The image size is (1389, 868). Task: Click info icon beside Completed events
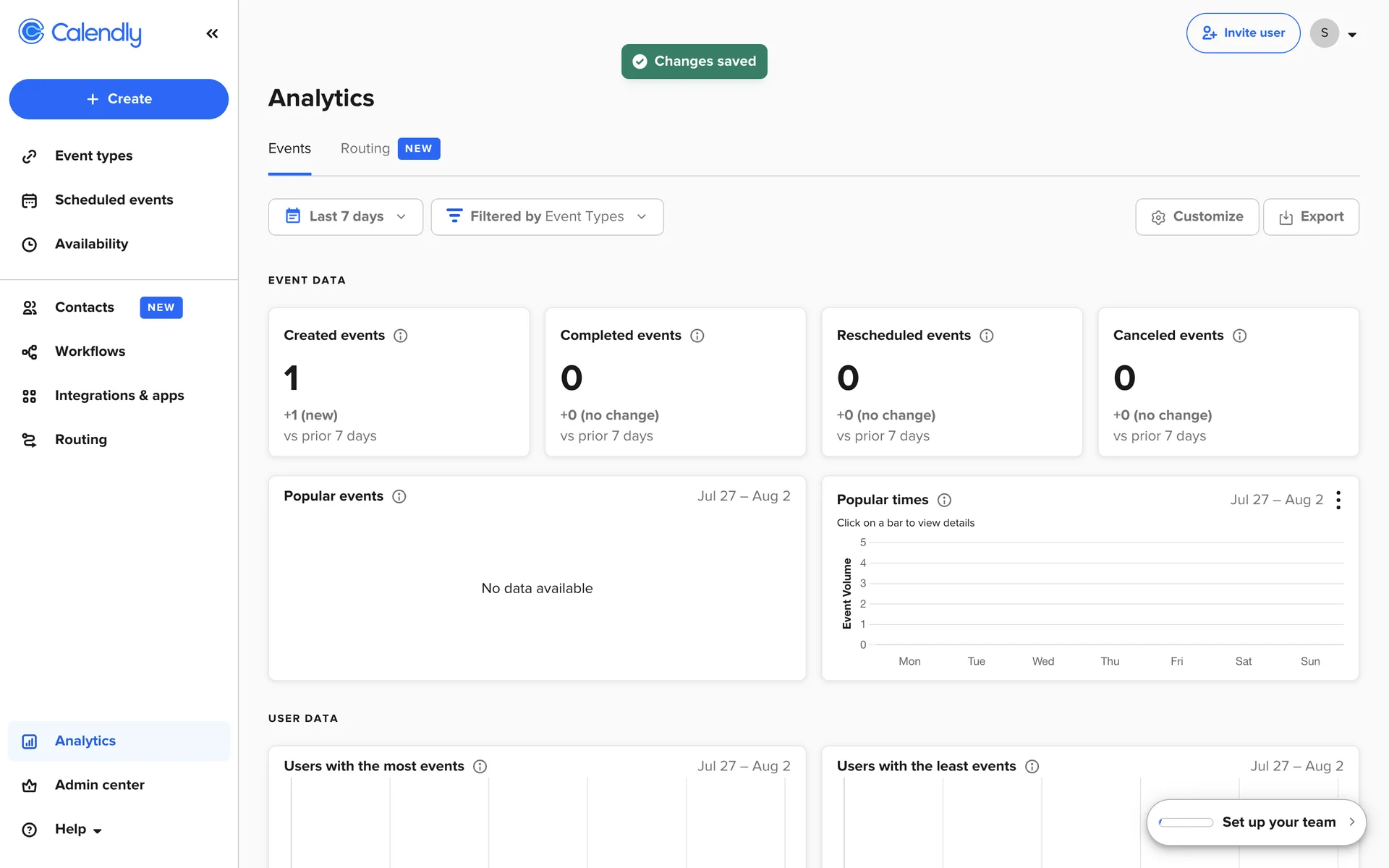697,336
